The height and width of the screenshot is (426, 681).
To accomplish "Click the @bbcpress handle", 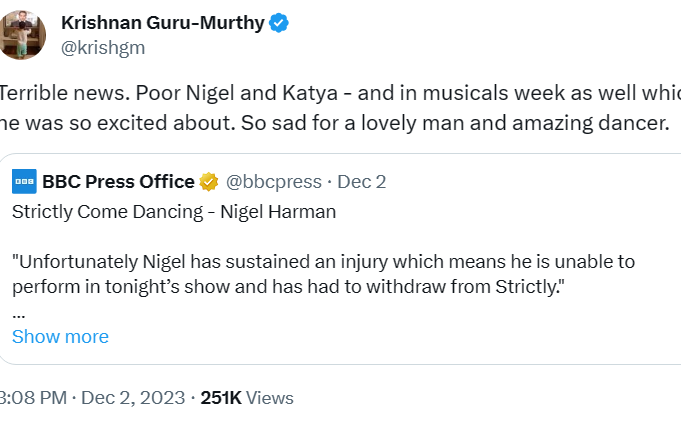I will pyautogui.click(x=274, y=181).
